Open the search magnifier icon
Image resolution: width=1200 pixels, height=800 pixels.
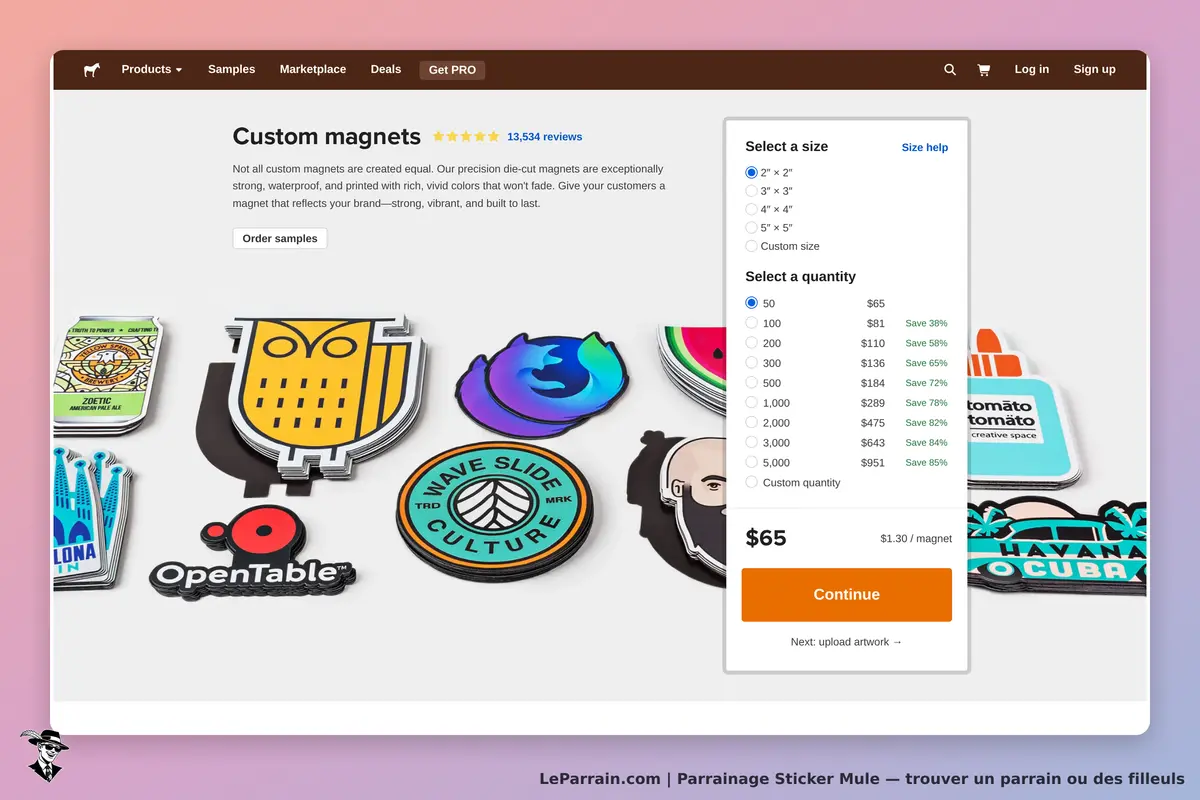click(950, 70)
